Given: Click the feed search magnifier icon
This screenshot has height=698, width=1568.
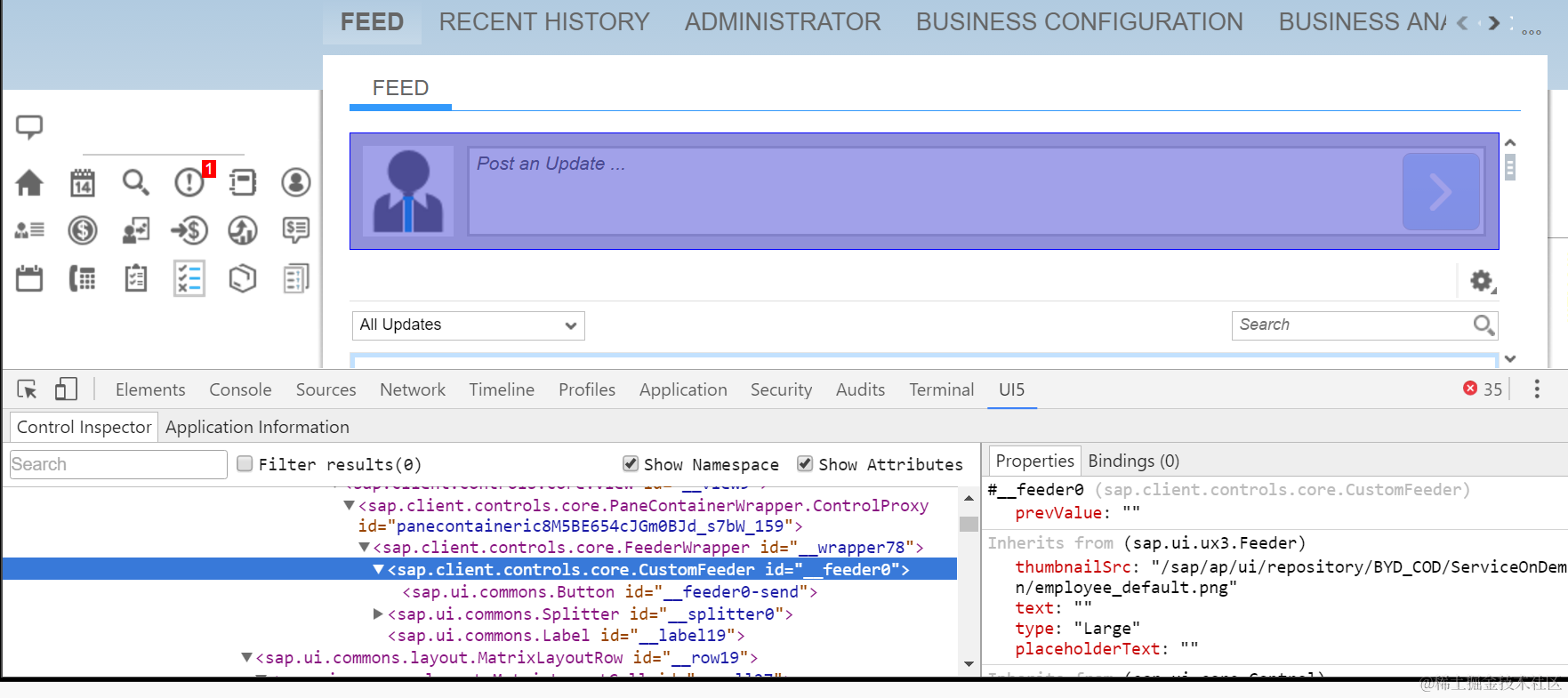Looking at the screenshot, I should click(x=1484, y=325).
